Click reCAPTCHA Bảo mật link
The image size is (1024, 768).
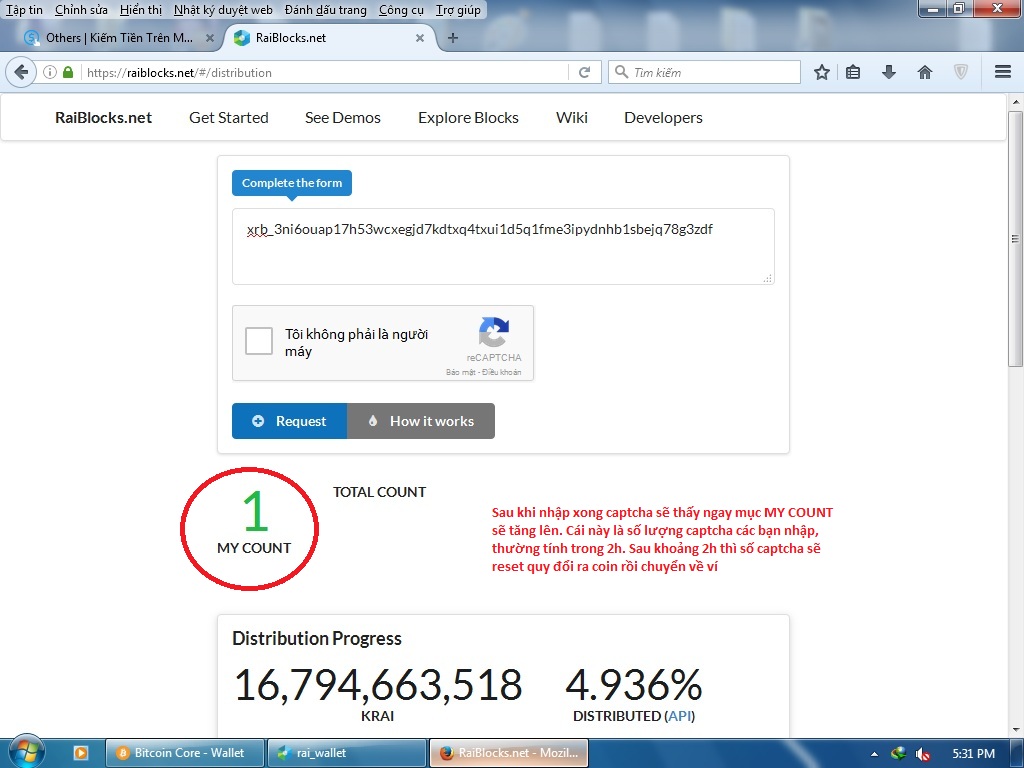coord(461,372)
